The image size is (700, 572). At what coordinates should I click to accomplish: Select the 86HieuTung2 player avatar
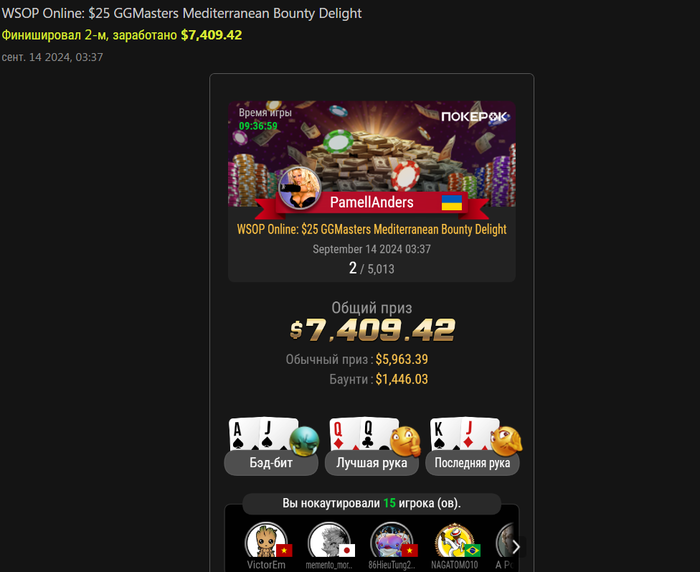pyautogui.click(x=392, y=542)
